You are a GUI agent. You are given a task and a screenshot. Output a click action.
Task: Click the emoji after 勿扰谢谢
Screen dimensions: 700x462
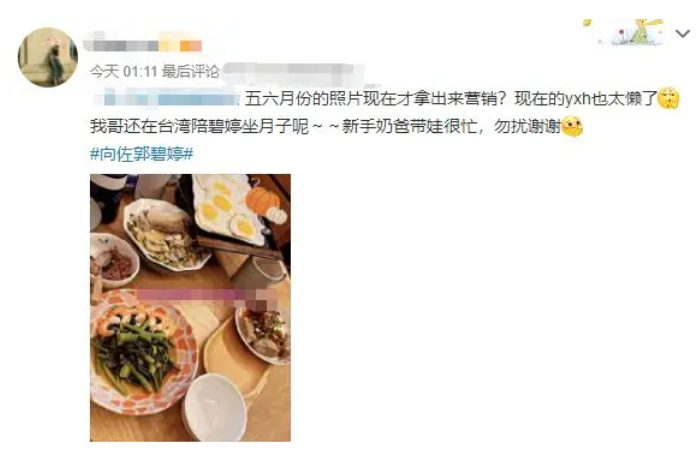click(572, 126)
